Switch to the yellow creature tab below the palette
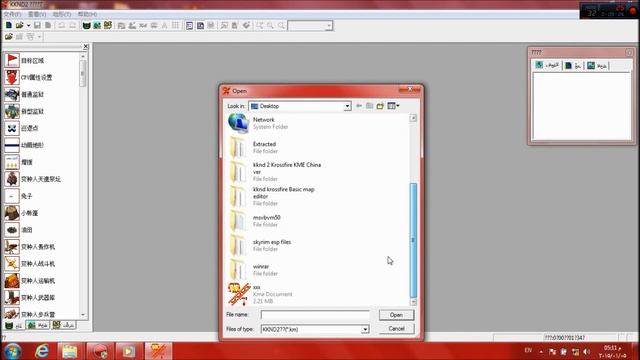 coord(63,325)
